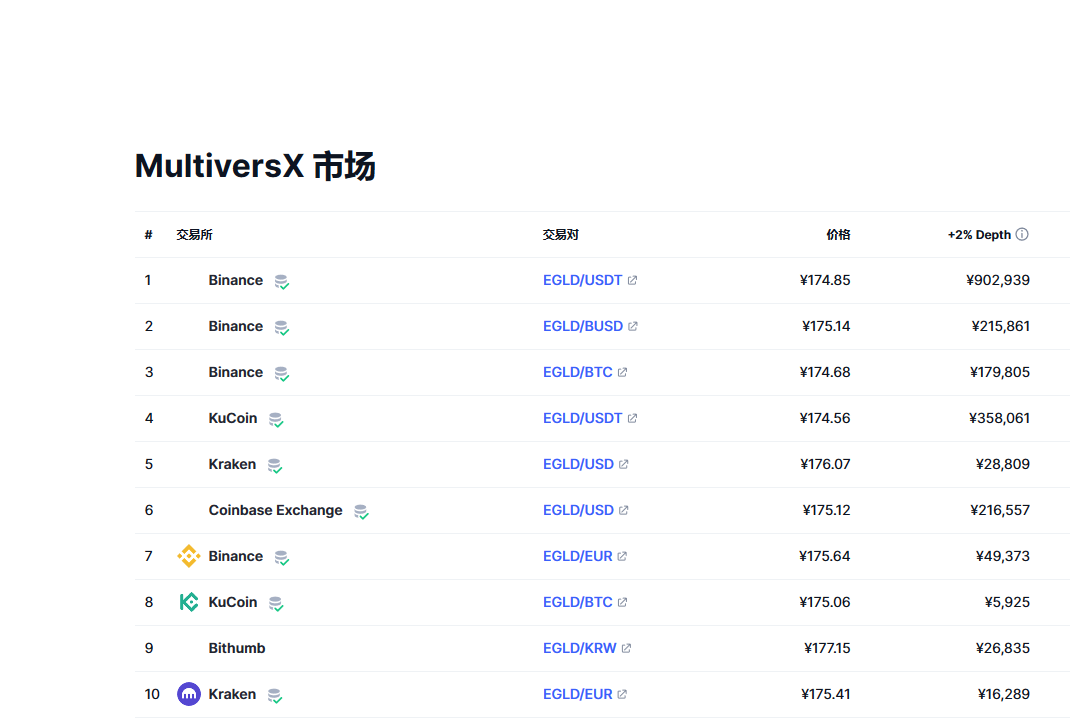Click external link icon next to row 8 EGLD/BTC
This screenshot has height=720, width=1070.
tap(622, 602)
